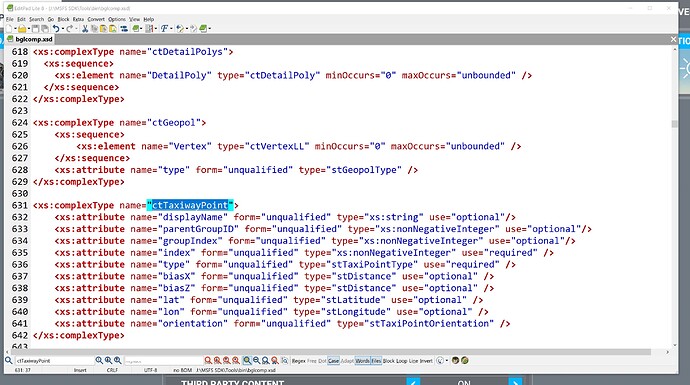
Task: Open dropdown arrow next to Open folder icon
Action: click(29, 29)
